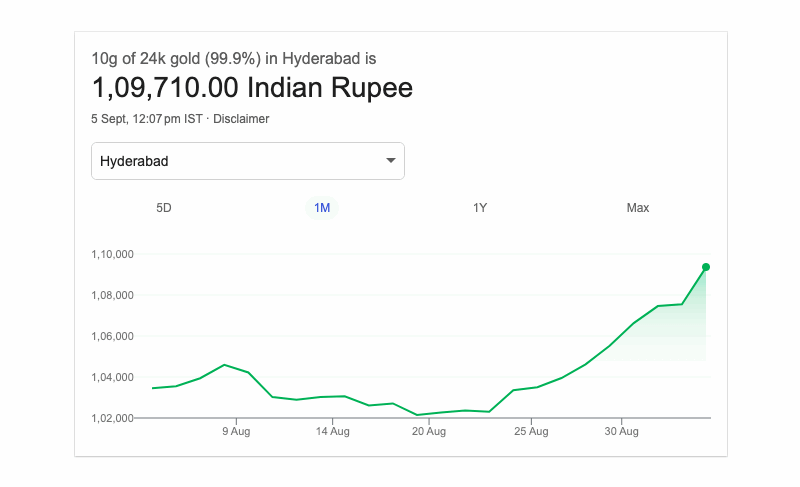The width and height of the screenshot is (800, 487).
Task: Click the 9 Aug axis label
Action: [x=236, y=432]
